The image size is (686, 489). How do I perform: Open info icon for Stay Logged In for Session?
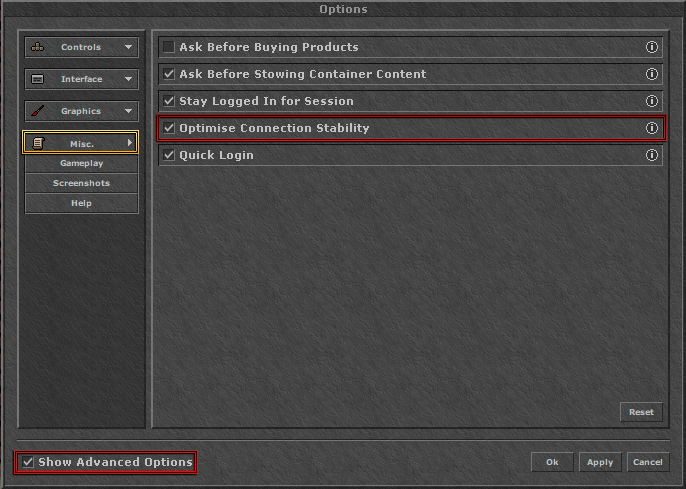[x=652, y=101]
